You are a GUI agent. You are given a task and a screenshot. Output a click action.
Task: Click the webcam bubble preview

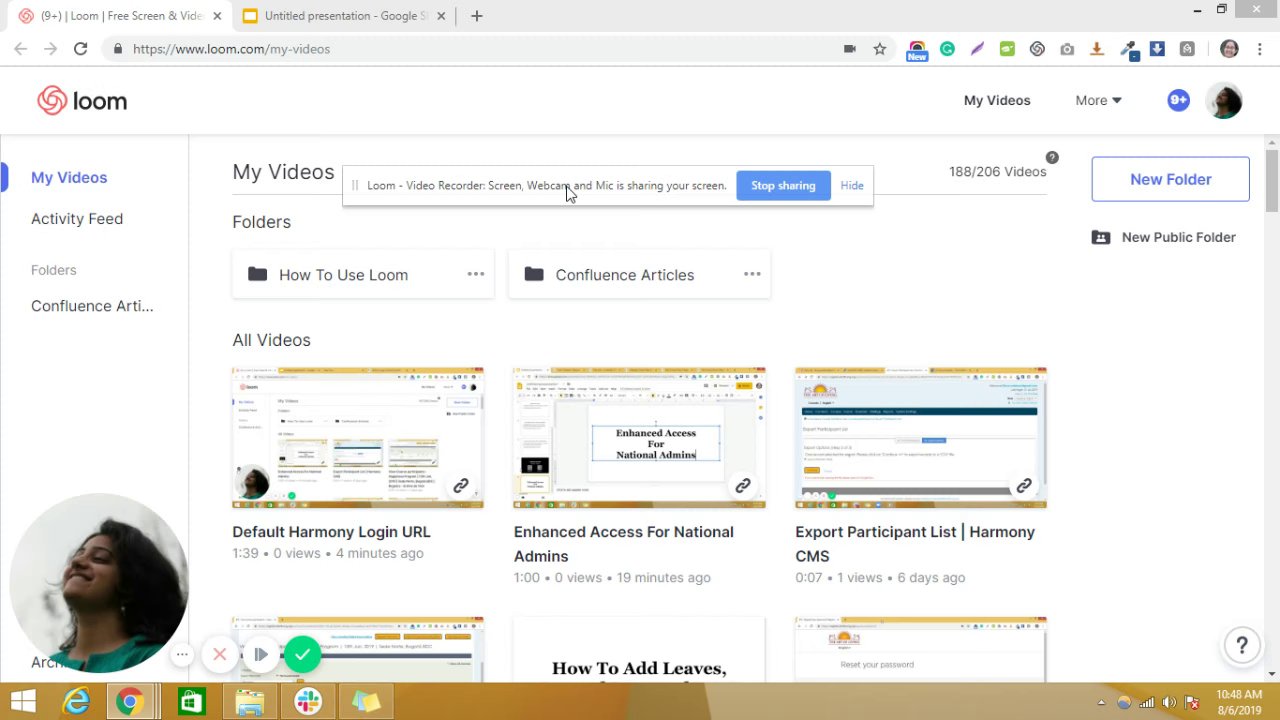99,583
